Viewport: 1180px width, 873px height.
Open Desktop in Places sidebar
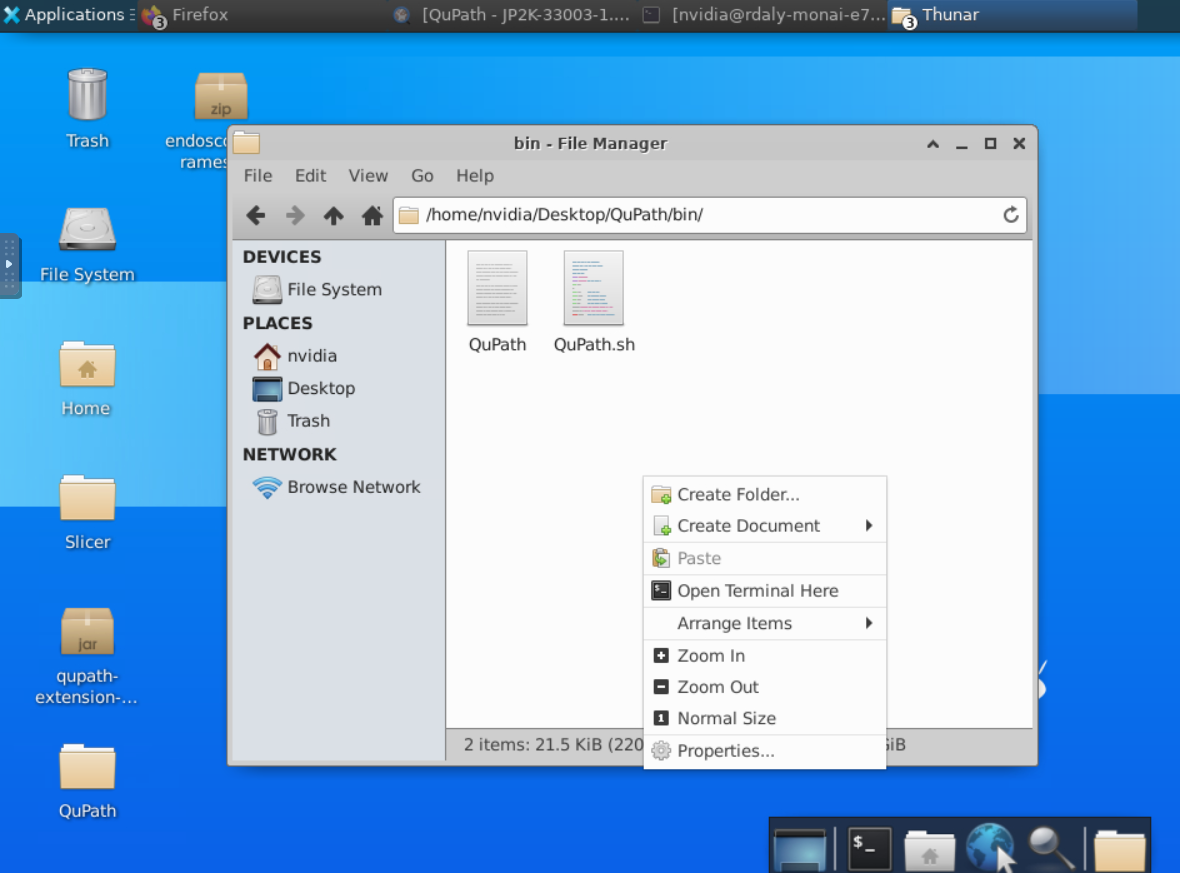320,388
